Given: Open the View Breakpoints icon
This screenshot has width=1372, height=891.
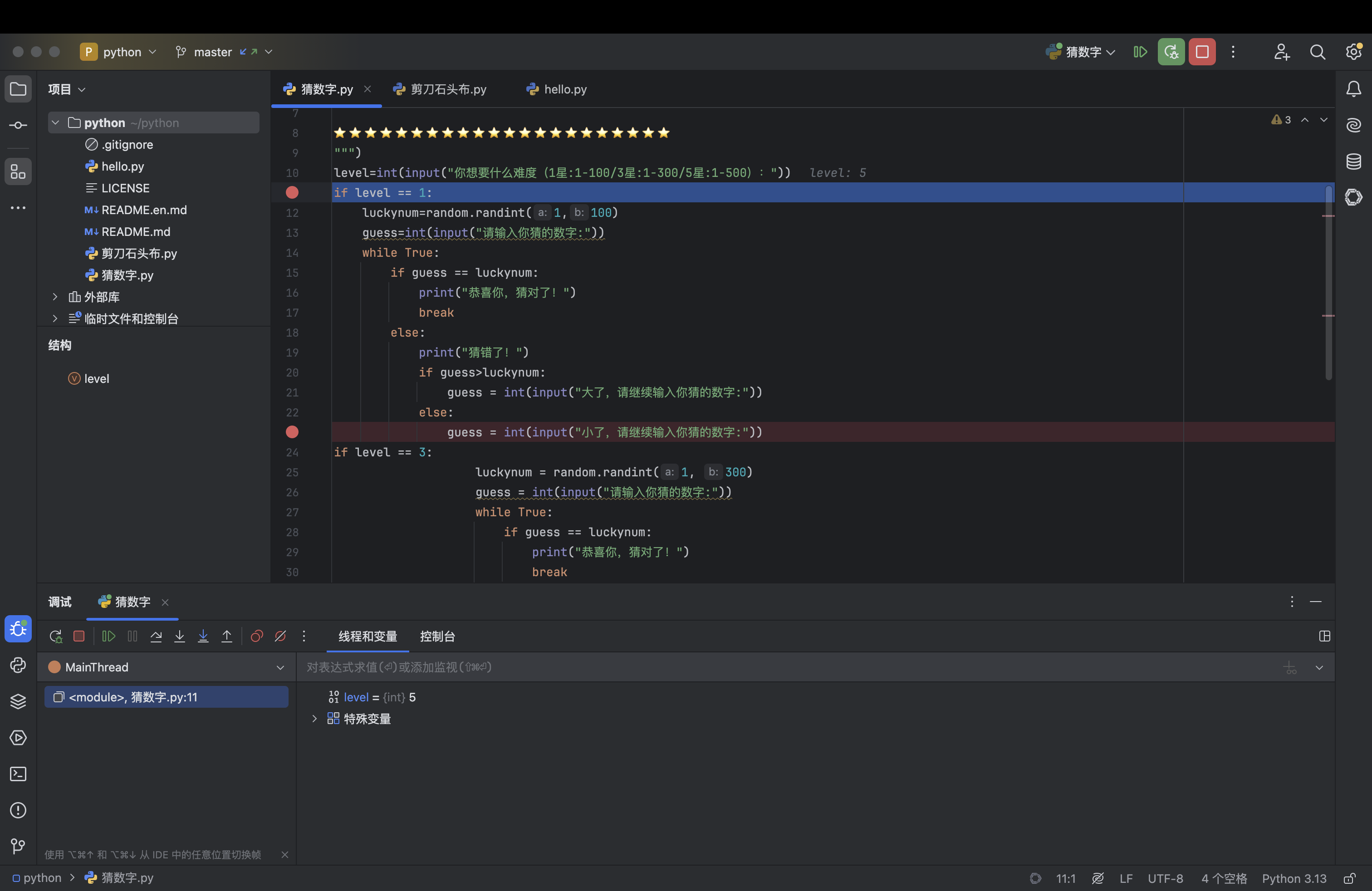Looking at the screenshot, I should 256,636.
